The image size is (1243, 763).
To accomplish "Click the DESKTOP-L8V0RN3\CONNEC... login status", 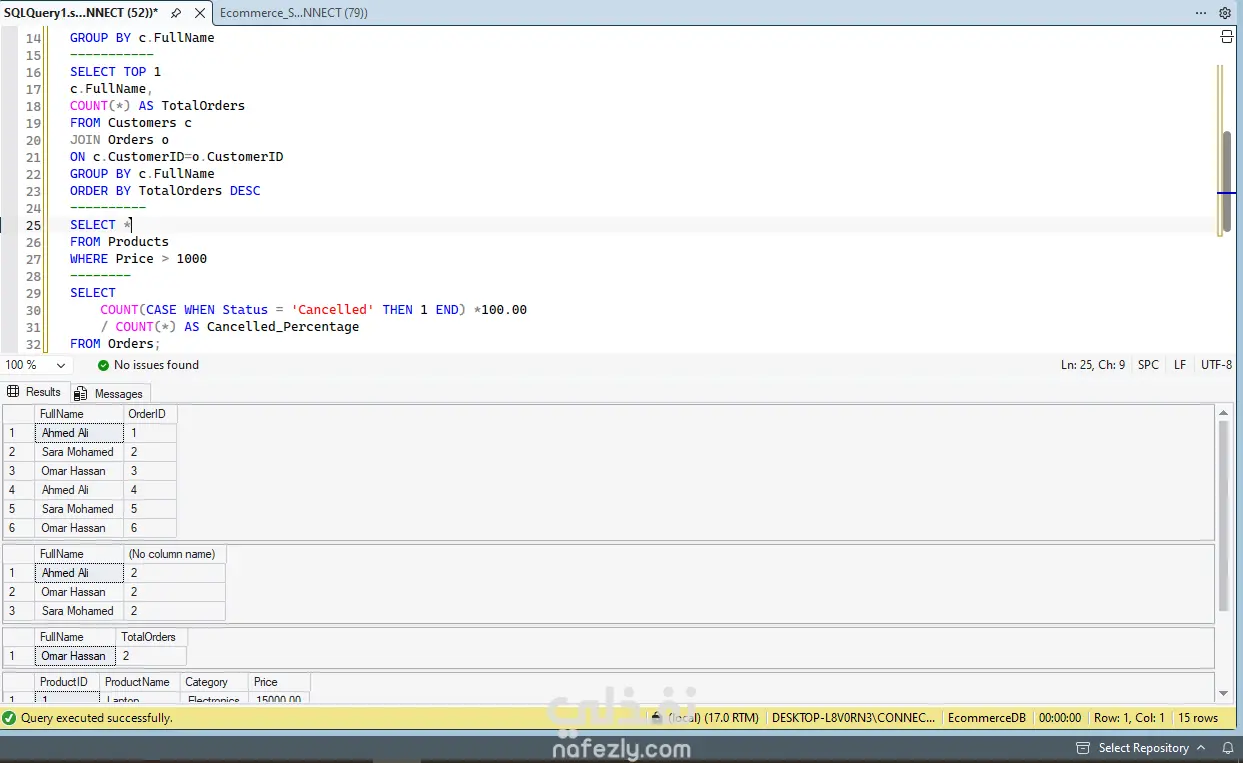I will [854, 718].
